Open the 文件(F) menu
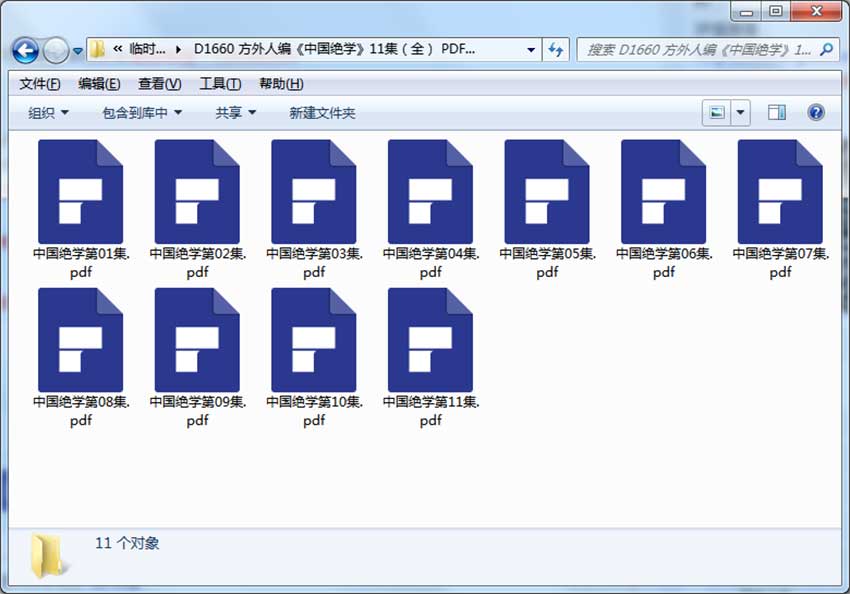The width and height of the screenshot is (850, 594). coord(40,83)
